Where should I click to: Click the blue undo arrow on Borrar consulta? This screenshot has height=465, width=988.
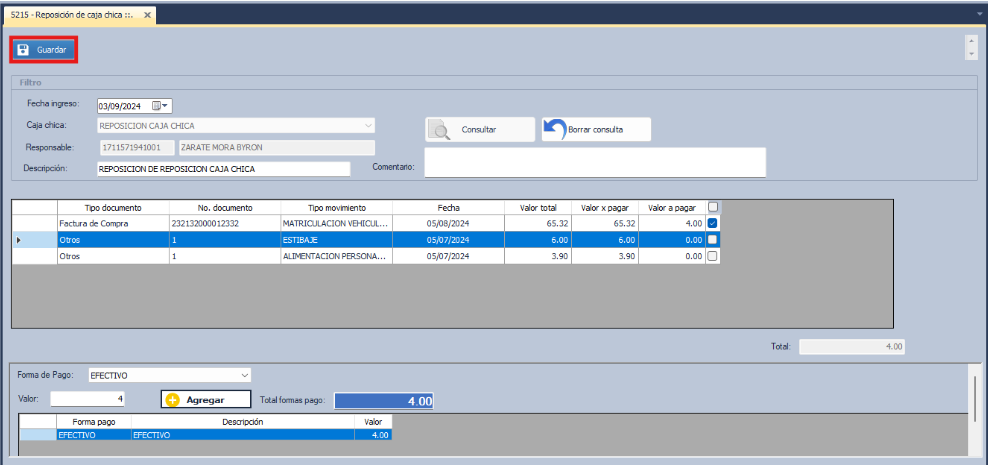pyautogui.click(x=556, y=130)
